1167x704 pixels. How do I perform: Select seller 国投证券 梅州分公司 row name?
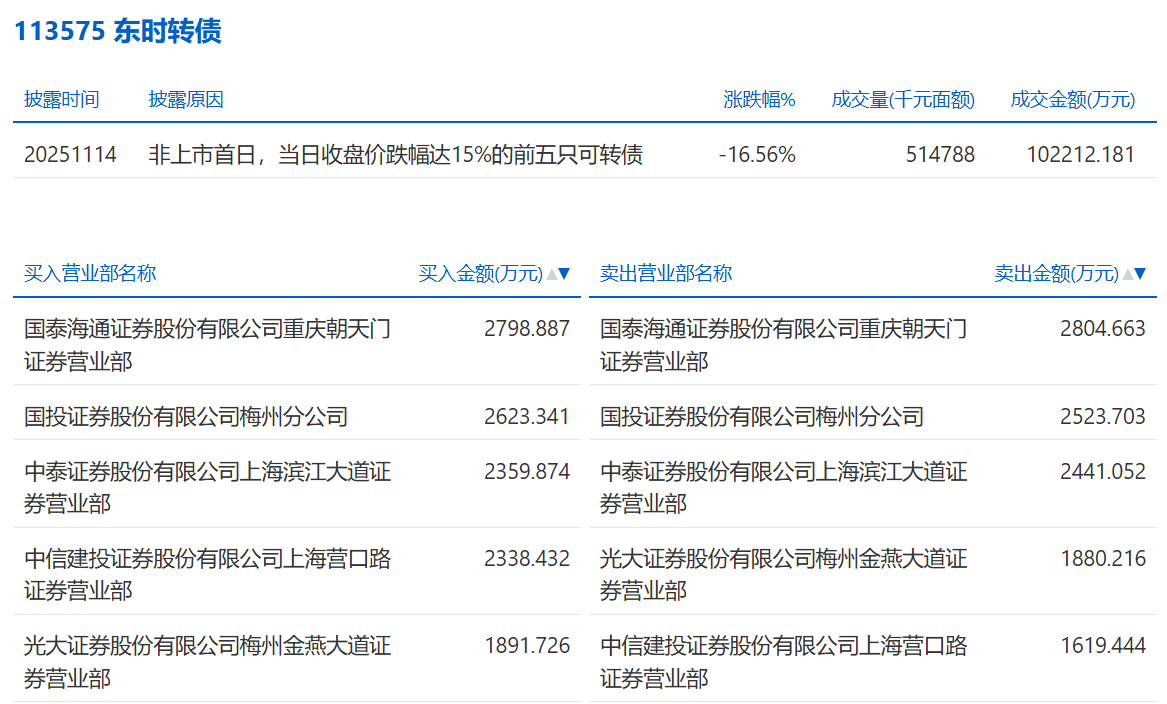pyautogui.click(x=762, y=417)
